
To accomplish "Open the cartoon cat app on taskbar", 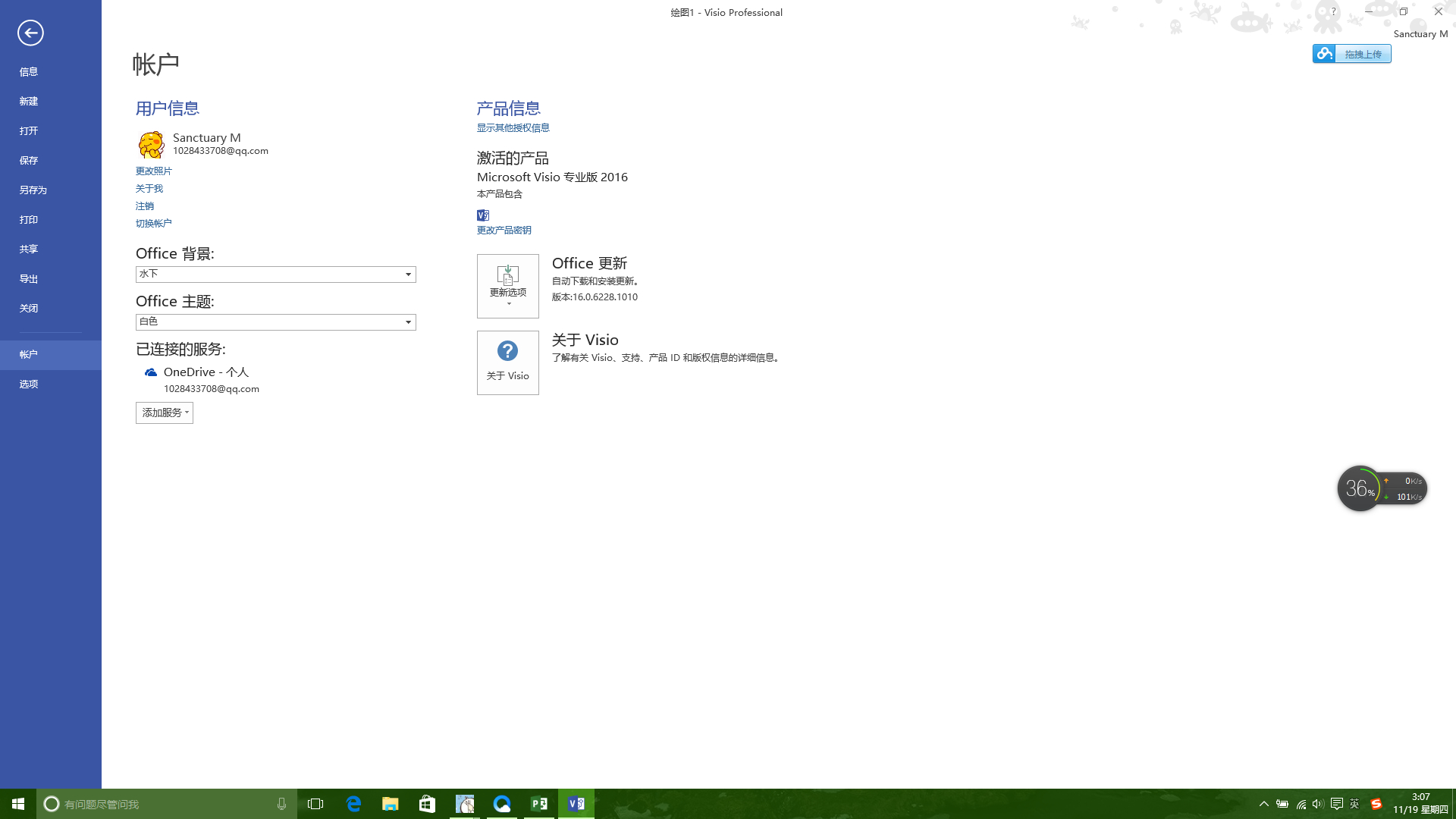I will click(465, 804).
